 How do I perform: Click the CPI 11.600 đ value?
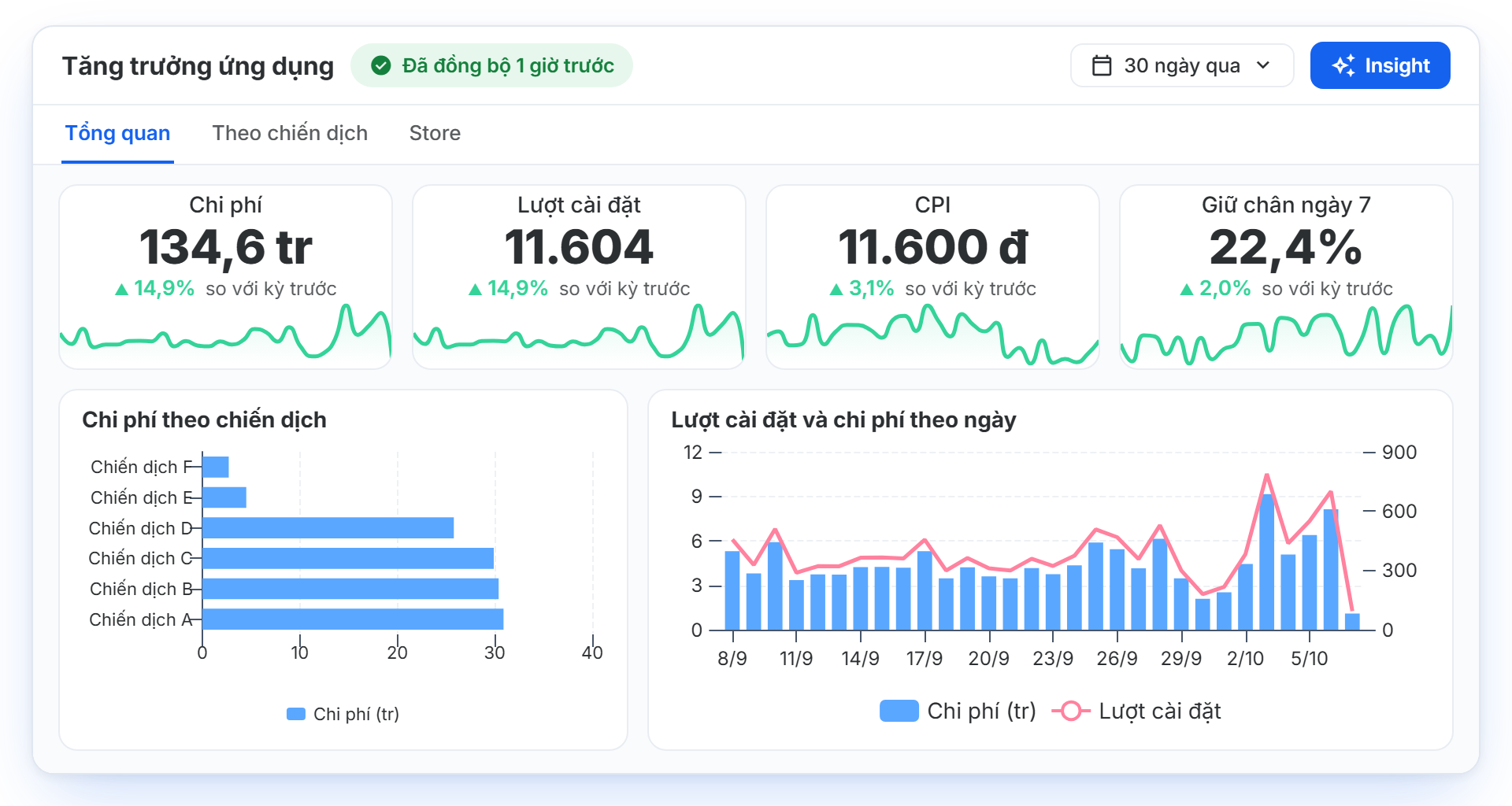click(933, 247)
